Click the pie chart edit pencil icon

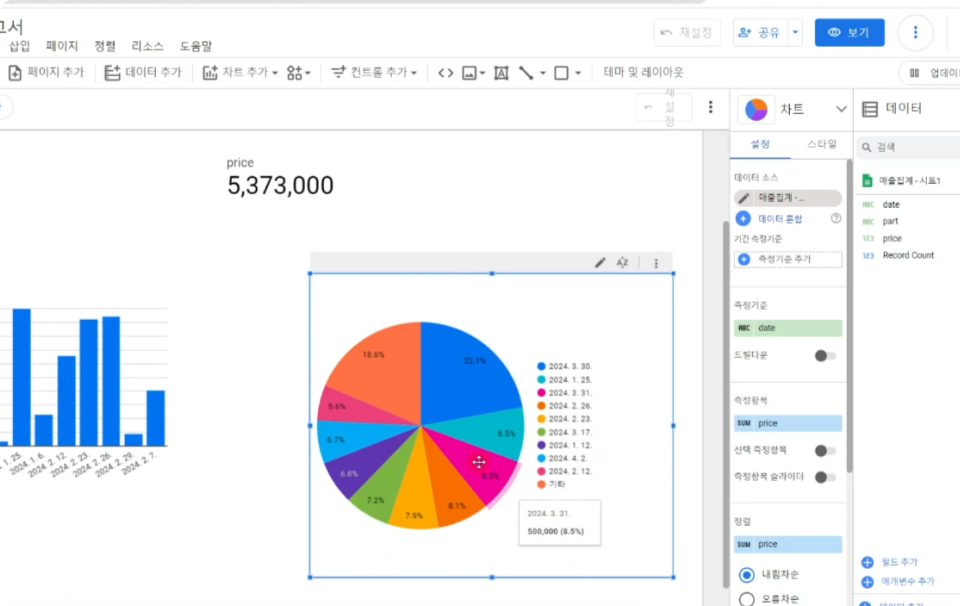coord(600,263)
